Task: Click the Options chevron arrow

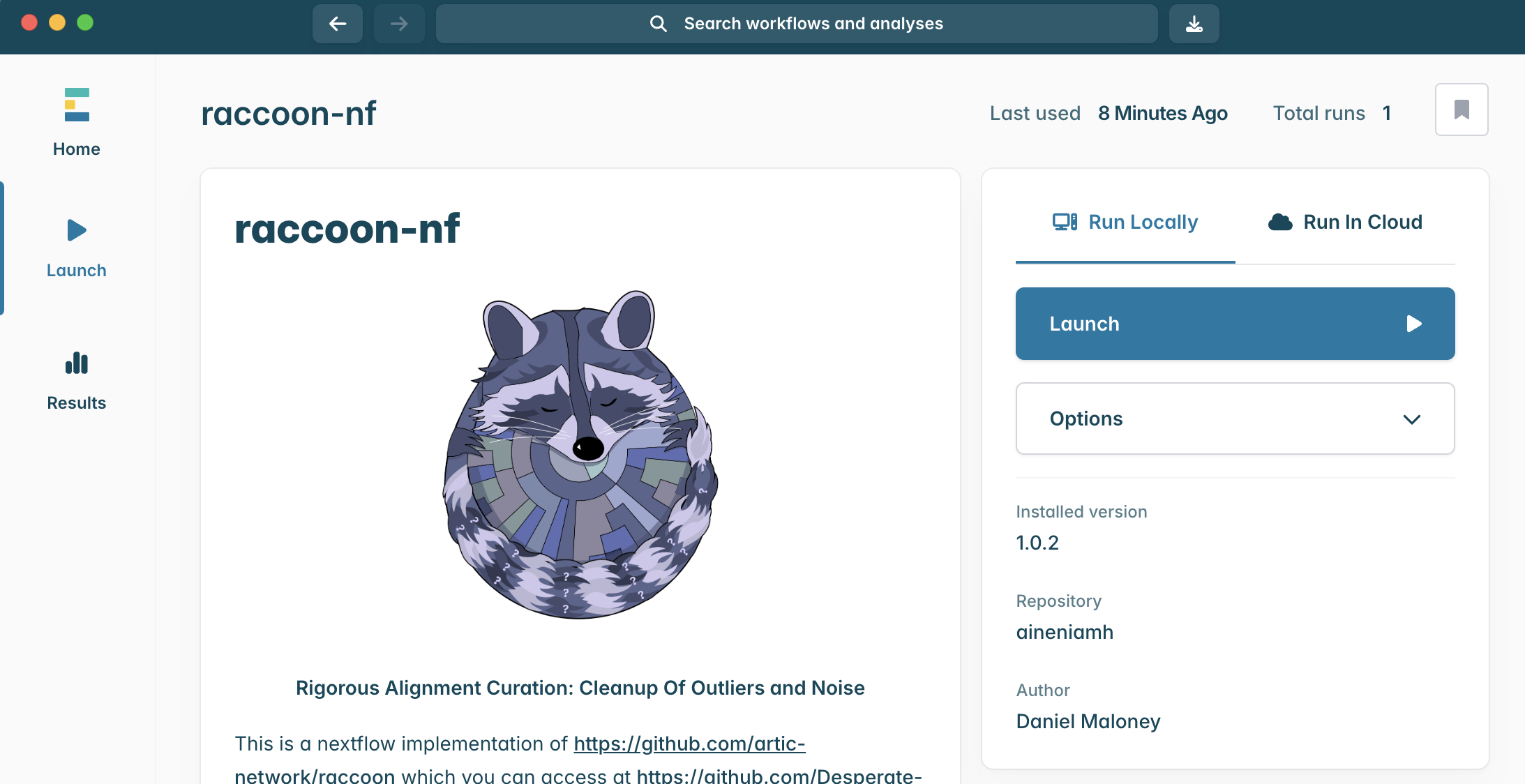Action: (x=1412, y=419)
